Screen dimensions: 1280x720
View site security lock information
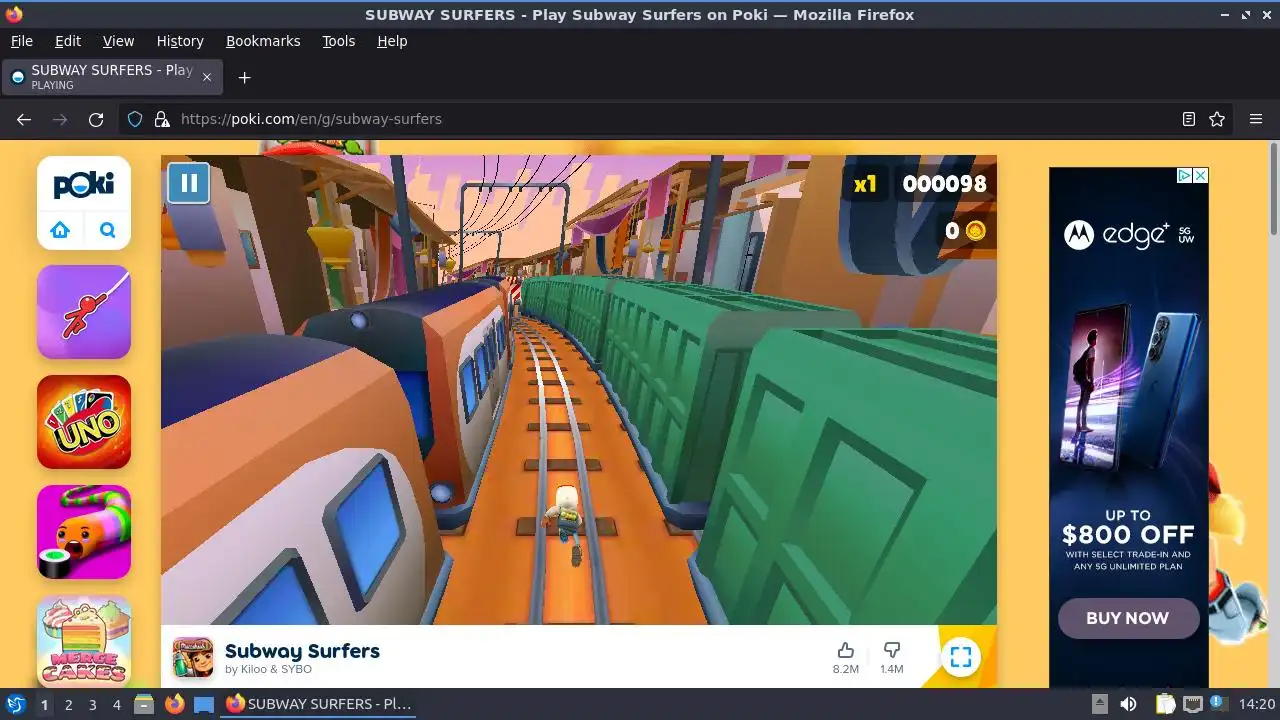[162, 119]
